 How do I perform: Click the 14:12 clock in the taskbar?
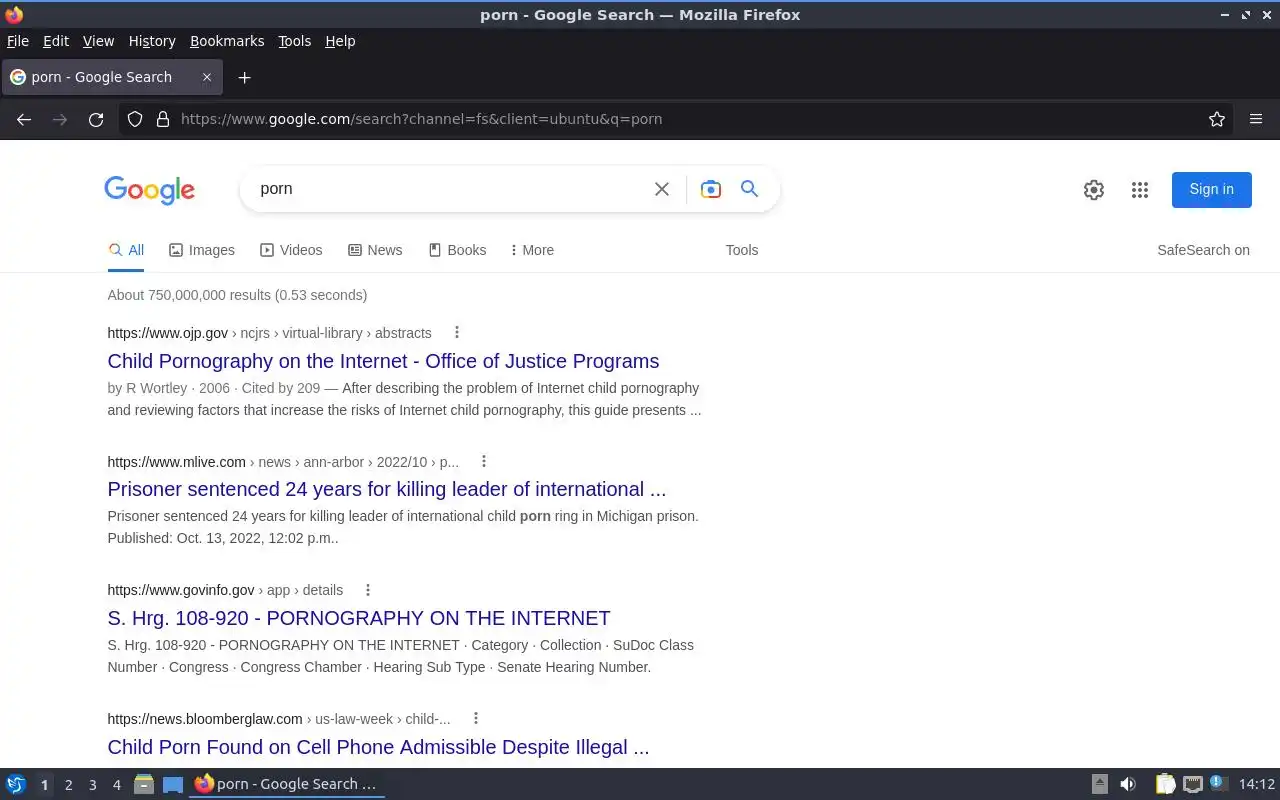(x=1256, y=784)
